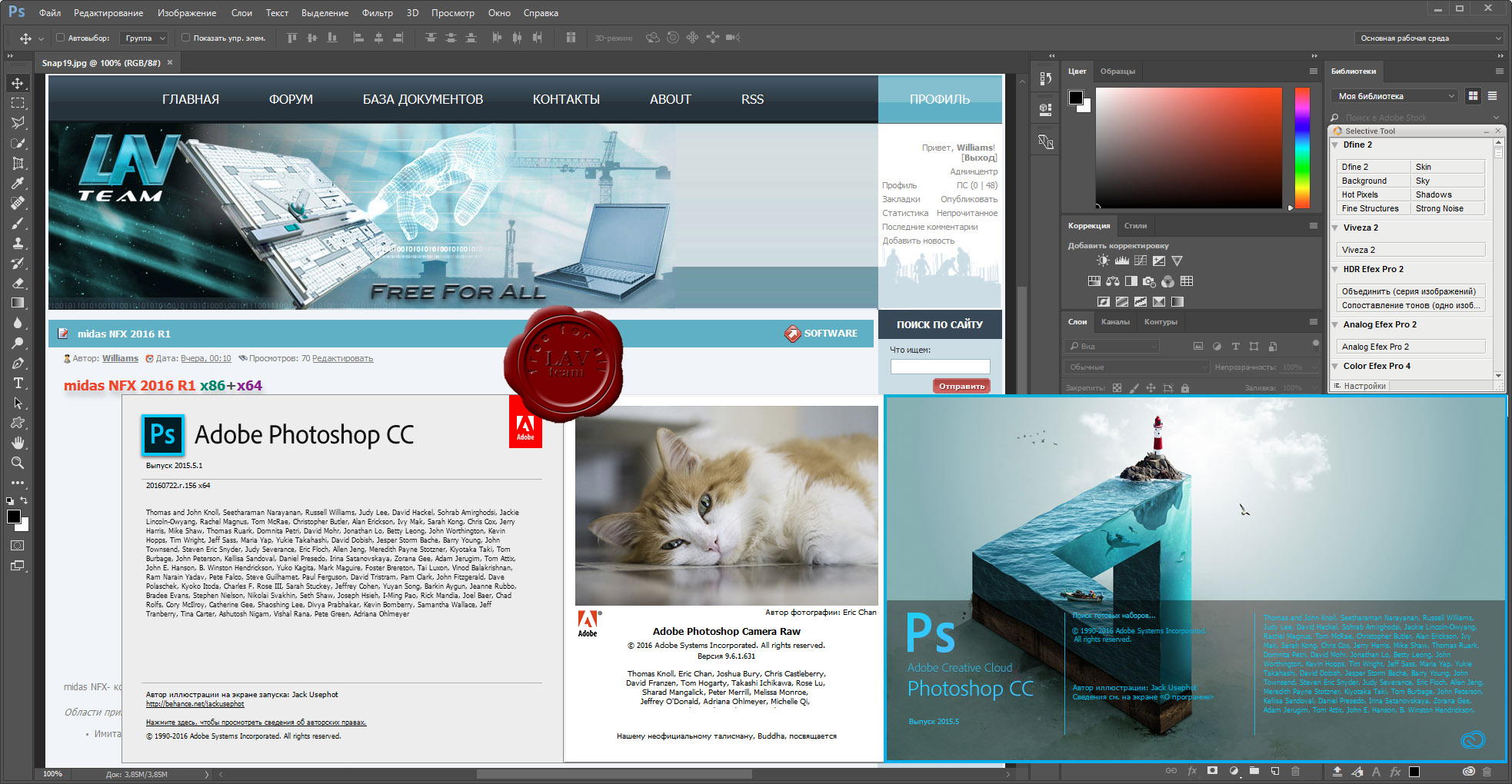Toggle type layer filter in Layers
This screenshot has width=1512, height=784.
(x=1235, y=347)
